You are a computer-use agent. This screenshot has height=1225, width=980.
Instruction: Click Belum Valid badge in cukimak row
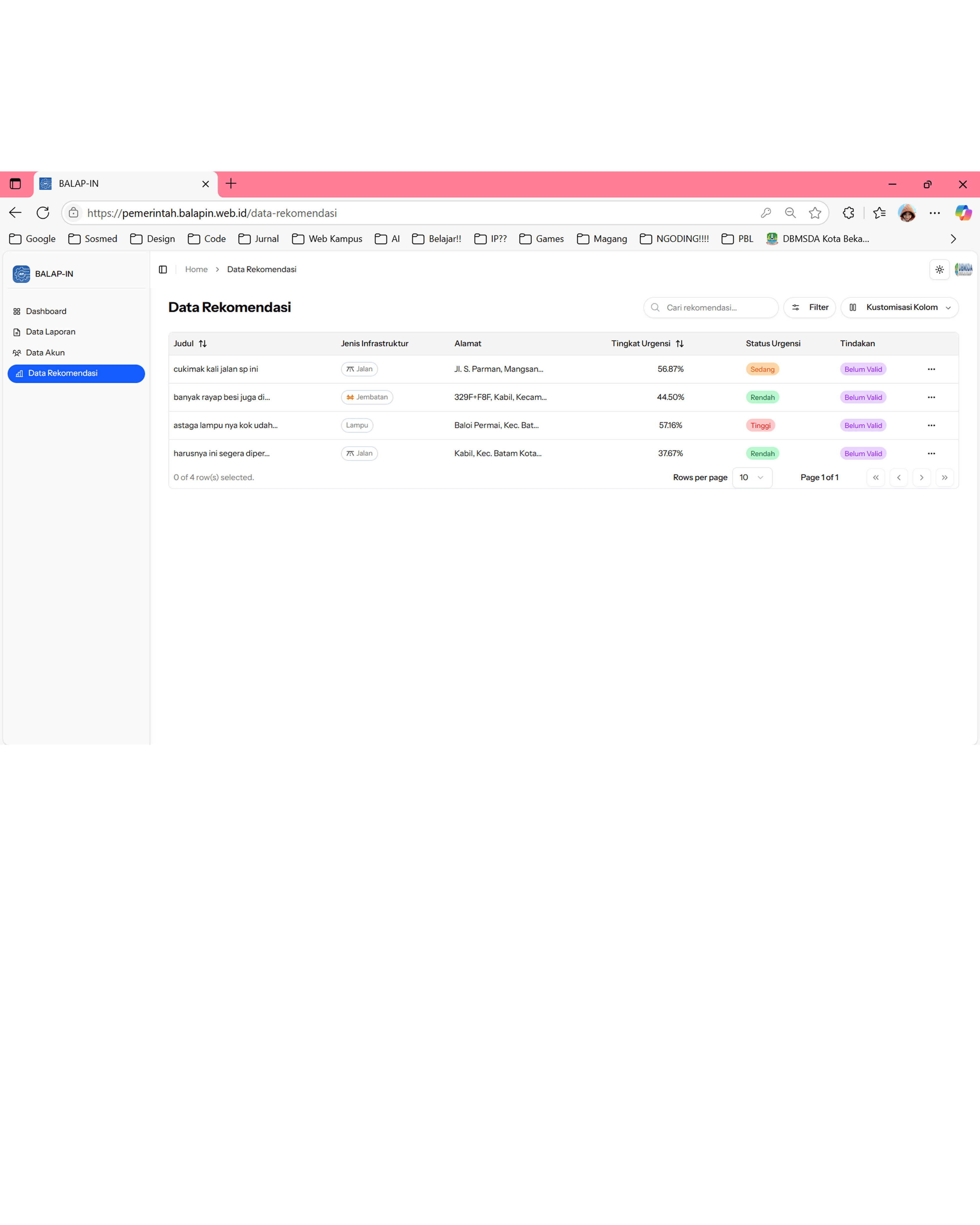click(863, 369)
